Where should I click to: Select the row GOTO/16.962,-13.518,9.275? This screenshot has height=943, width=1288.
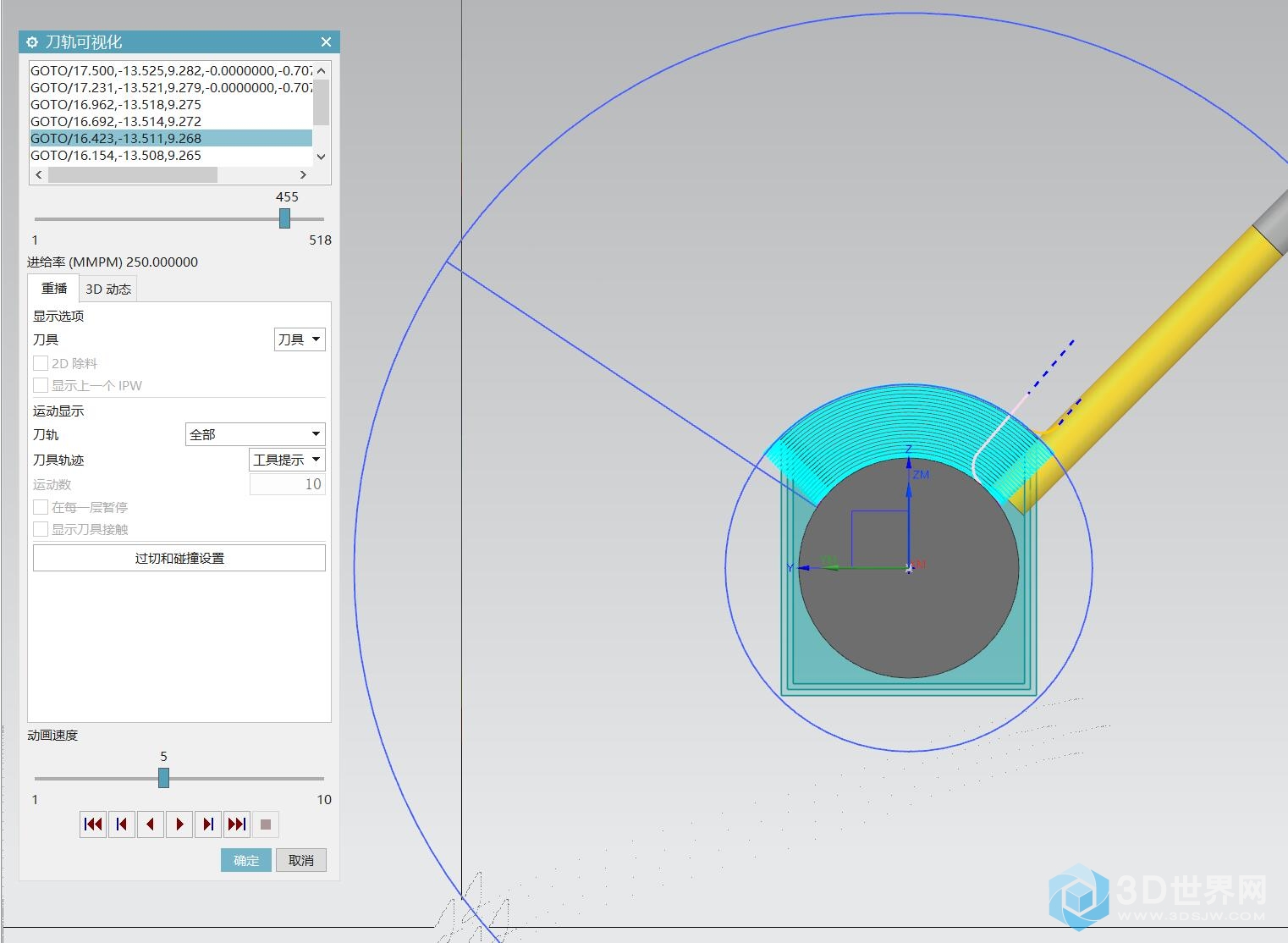171,104
